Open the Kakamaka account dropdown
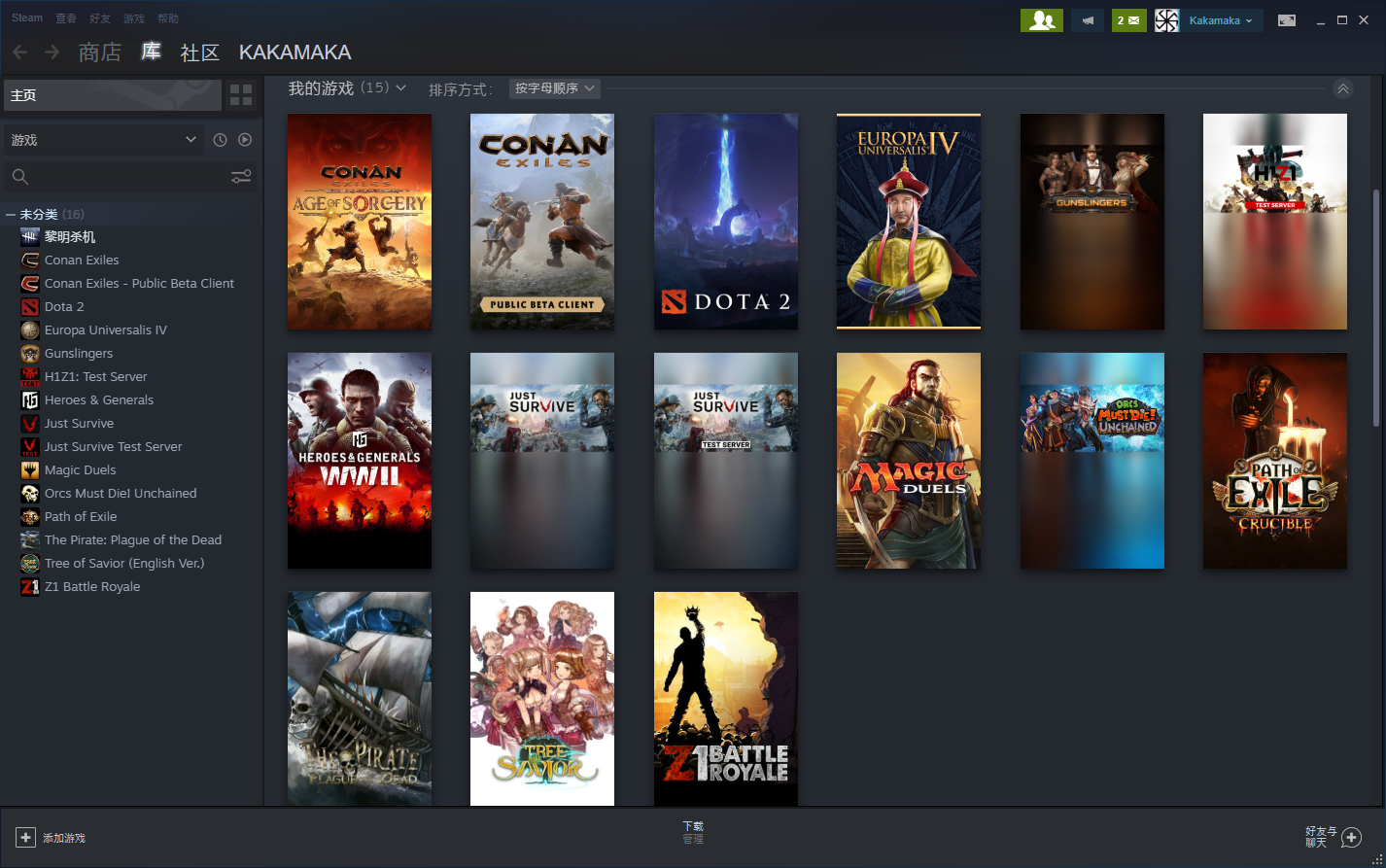The image size is (1386, 868). (x=1221, y=20)
